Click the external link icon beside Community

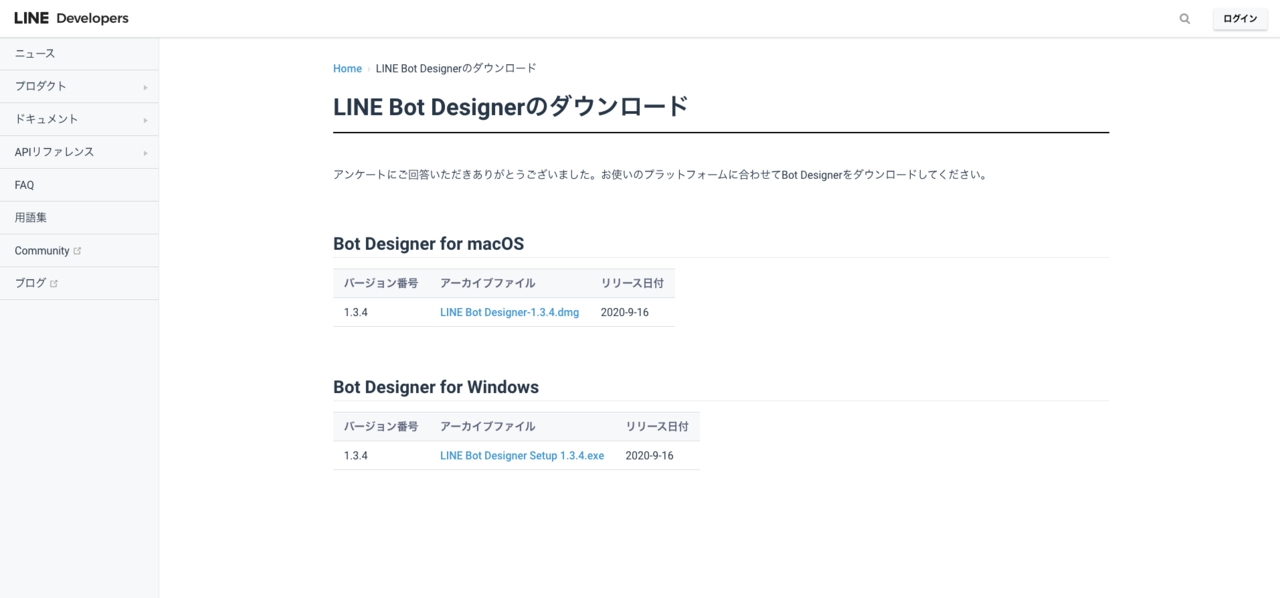click(x=79, y=250)
